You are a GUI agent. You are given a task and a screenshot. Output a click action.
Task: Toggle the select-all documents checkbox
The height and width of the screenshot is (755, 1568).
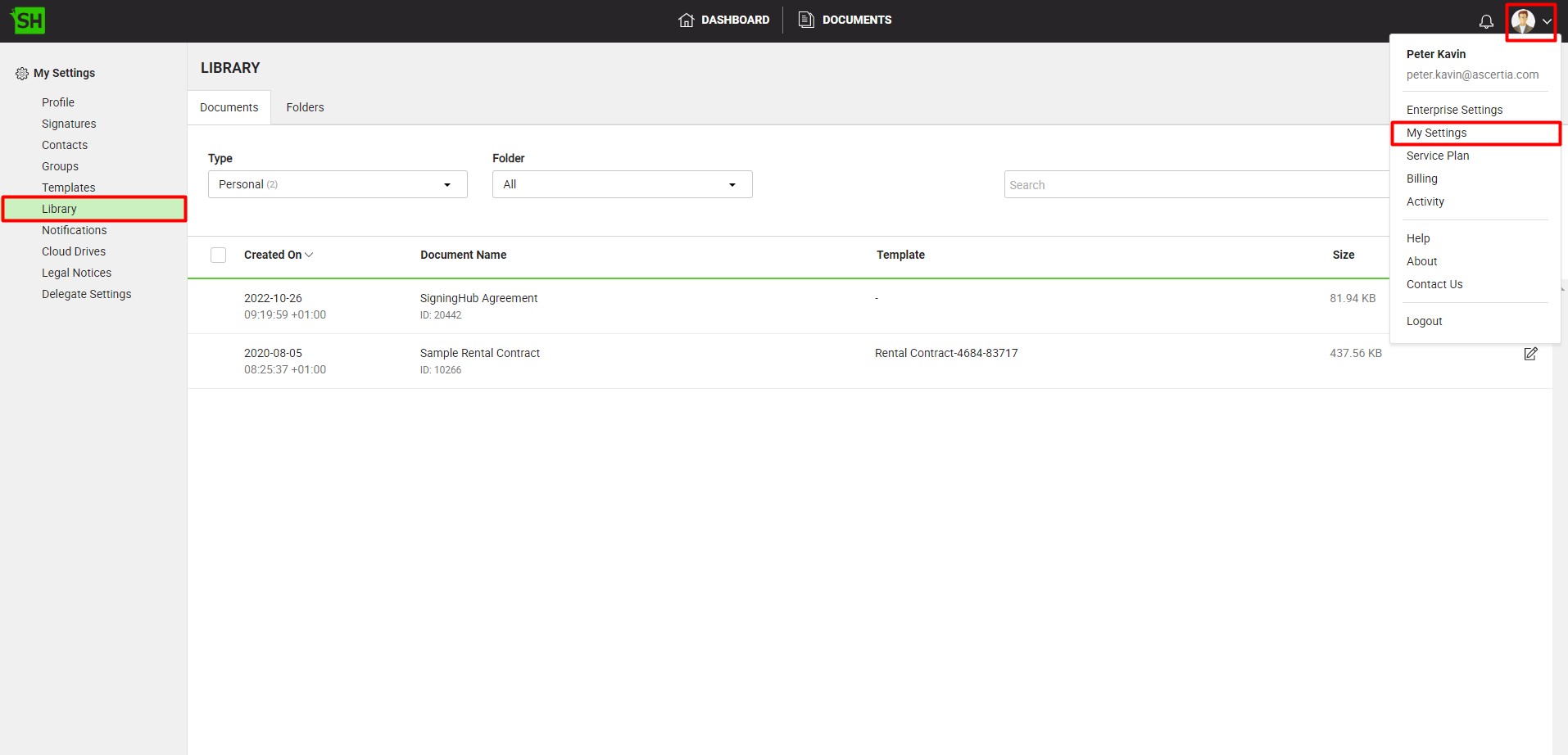click(x=218, y=255)
